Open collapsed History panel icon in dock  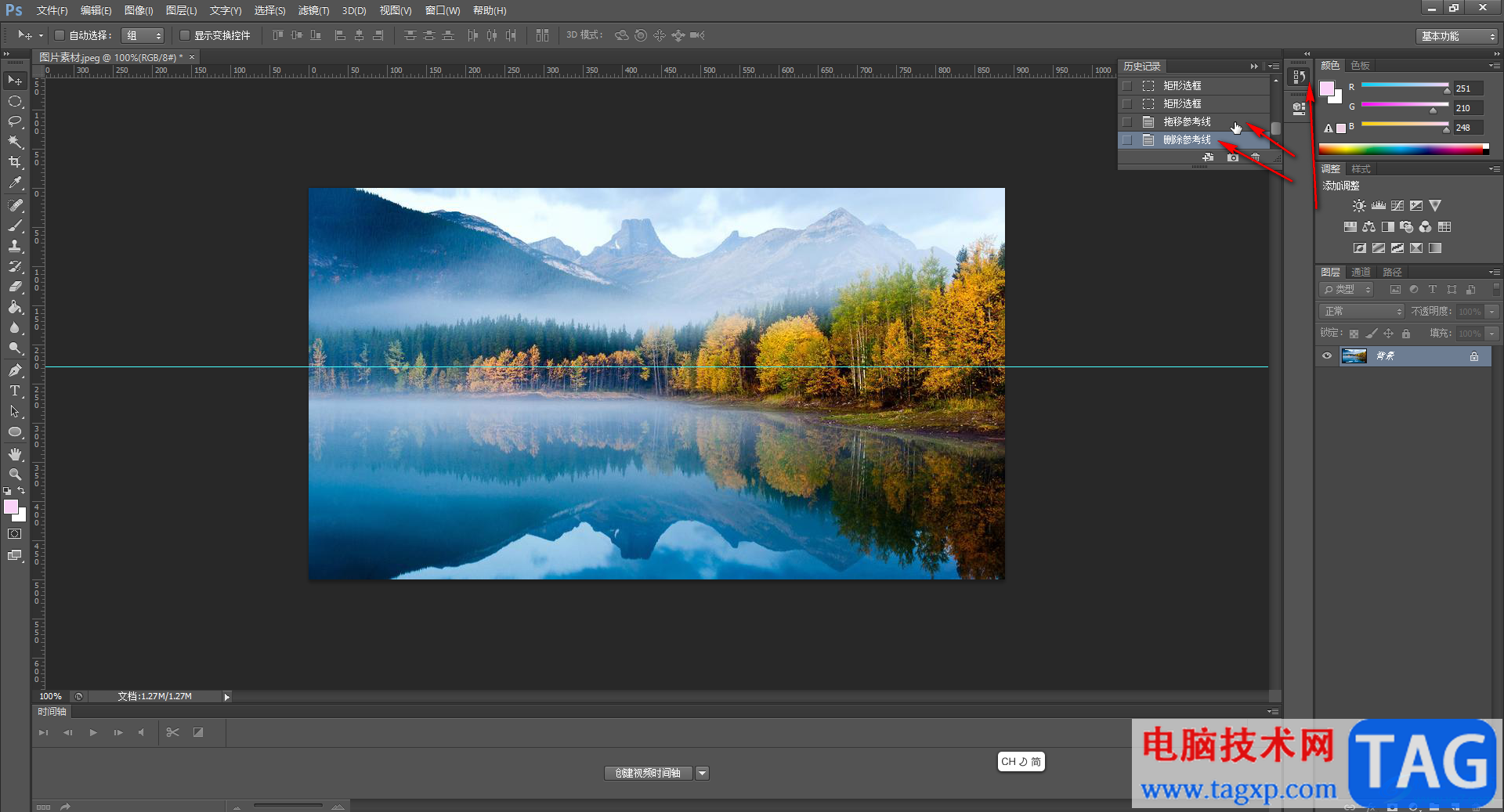1299,77
